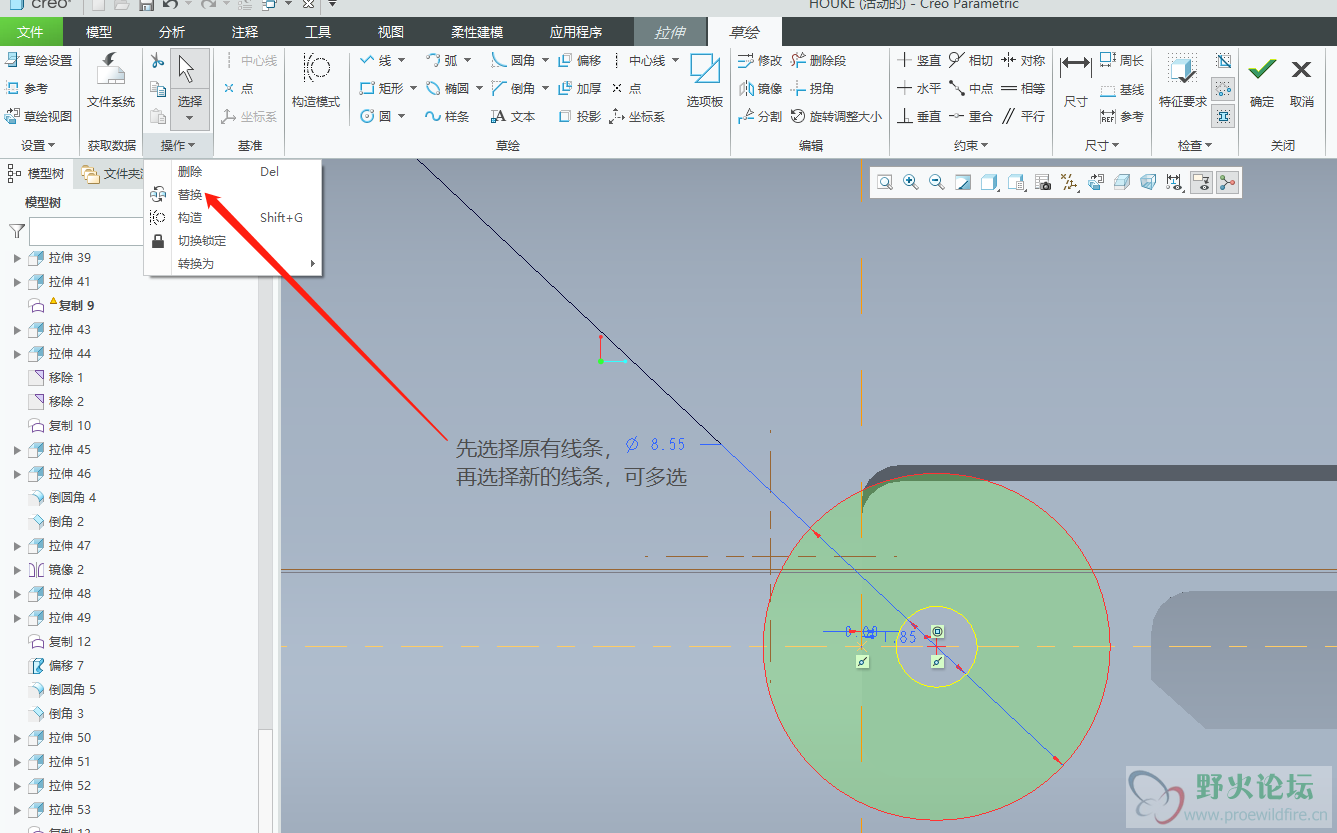Switch to the 柔性建模 ribbon tab

tap(477, 32)
